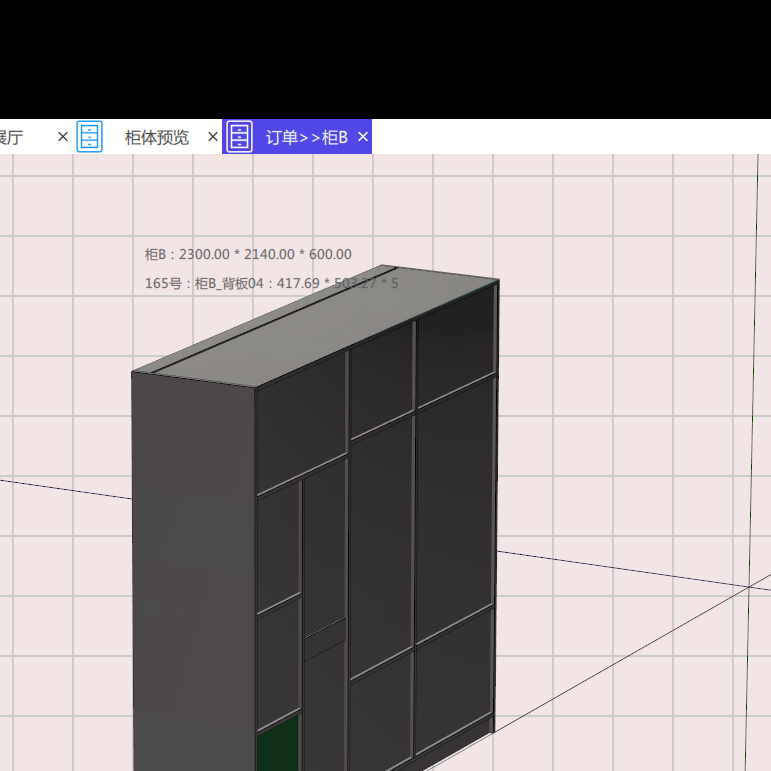Select the 订单>>柜B tab label
Screen dimensions: 771x771
(306, 137)
